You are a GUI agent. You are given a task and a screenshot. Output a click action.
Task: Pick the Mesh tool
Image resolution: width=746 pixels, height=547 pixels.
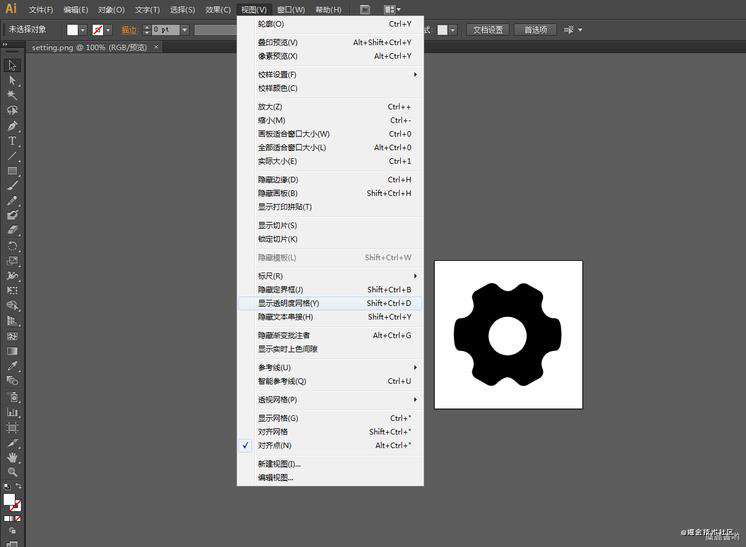(x=12, y=336)
